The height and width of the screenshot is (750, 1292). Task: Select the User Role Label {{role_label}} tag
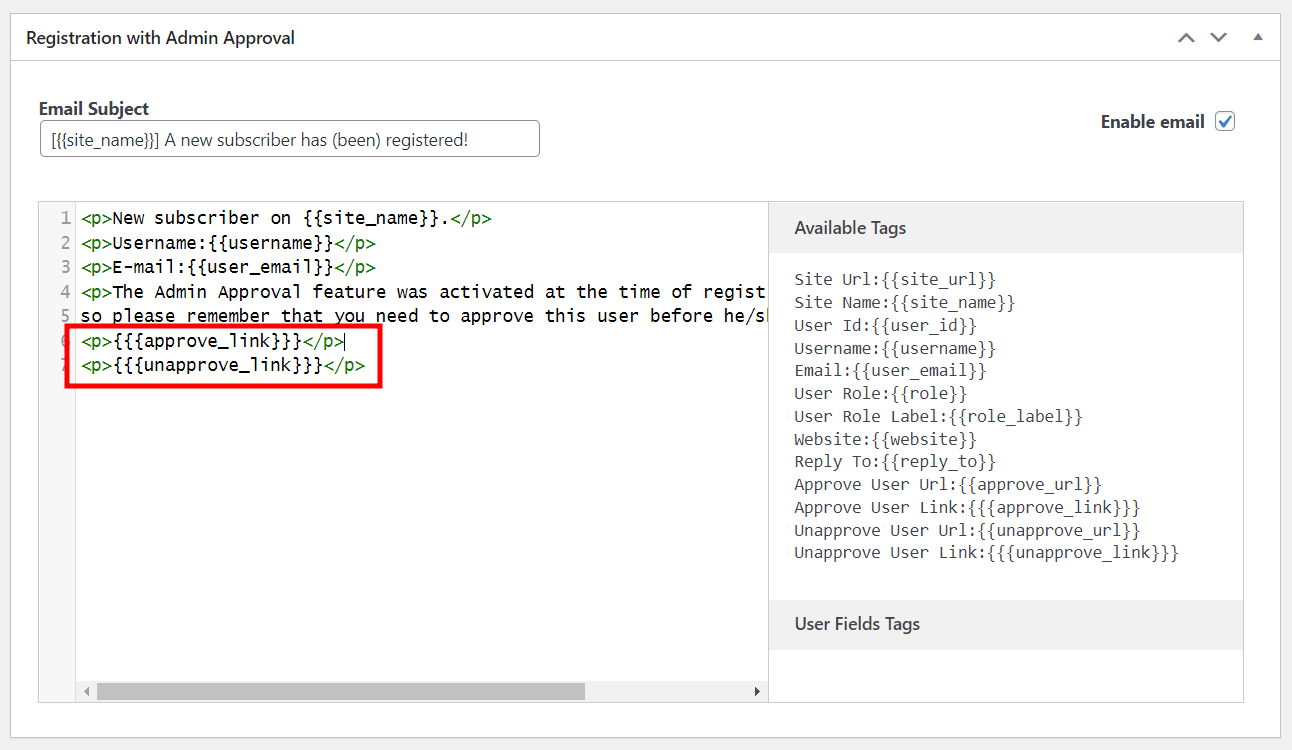[938, 416]
